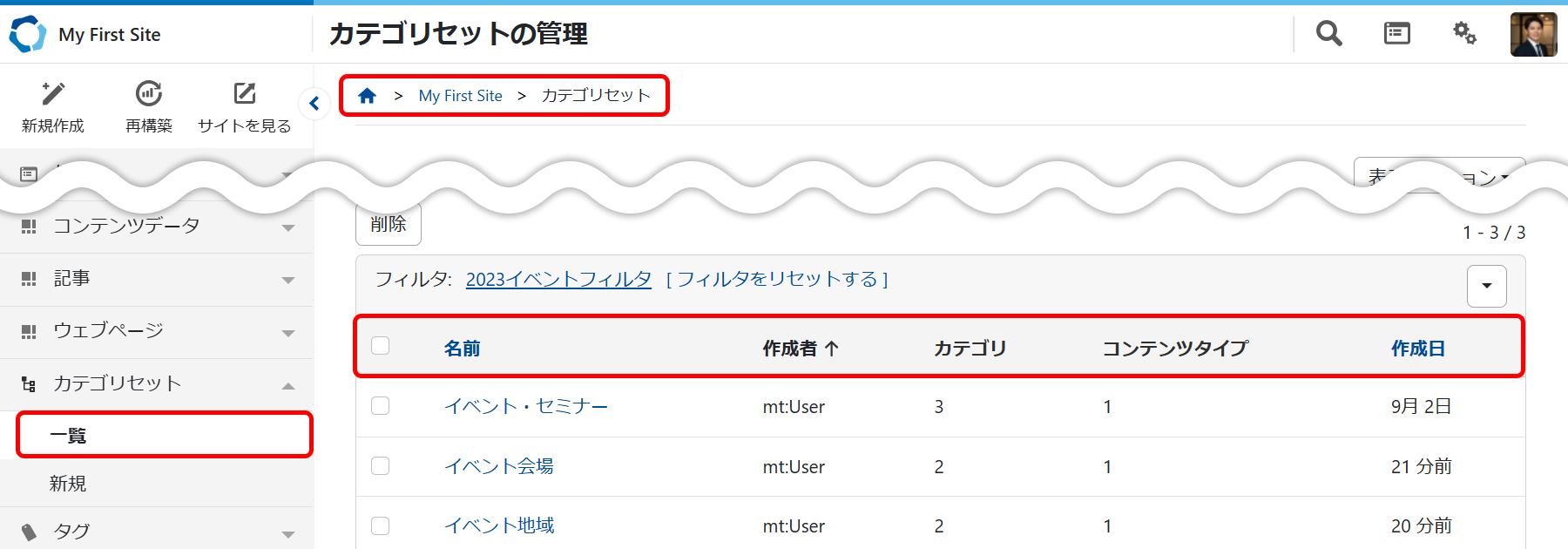
Task: Collapse the sidebar with arrow button
Action: coord(314,104)
